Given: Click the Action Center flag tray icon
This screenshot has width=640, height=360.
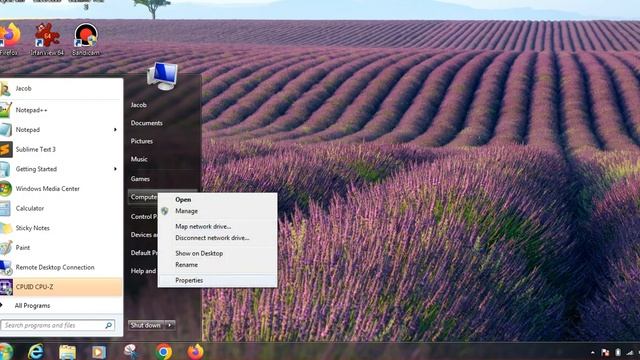Looking at the screenshot, I should coord(605,353).
